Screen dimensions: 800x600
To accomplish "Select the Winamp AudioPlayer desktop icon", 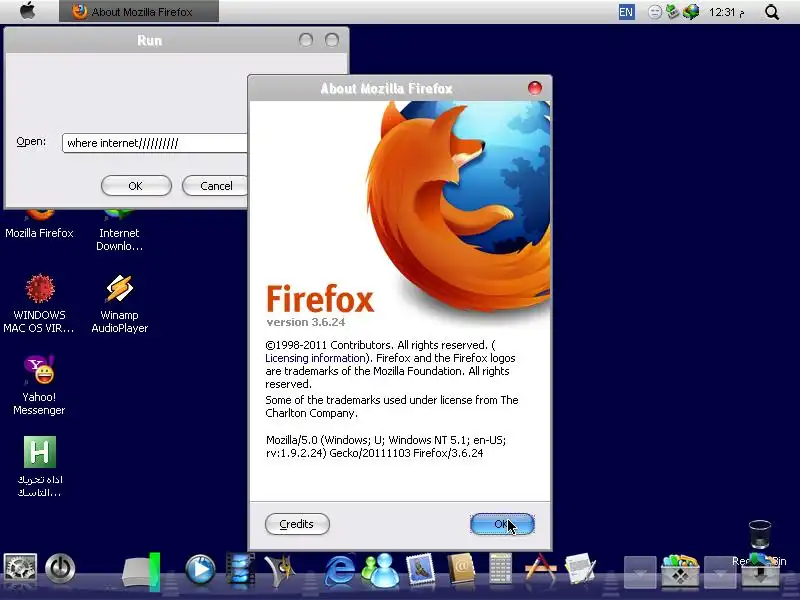I will point(119,304).
